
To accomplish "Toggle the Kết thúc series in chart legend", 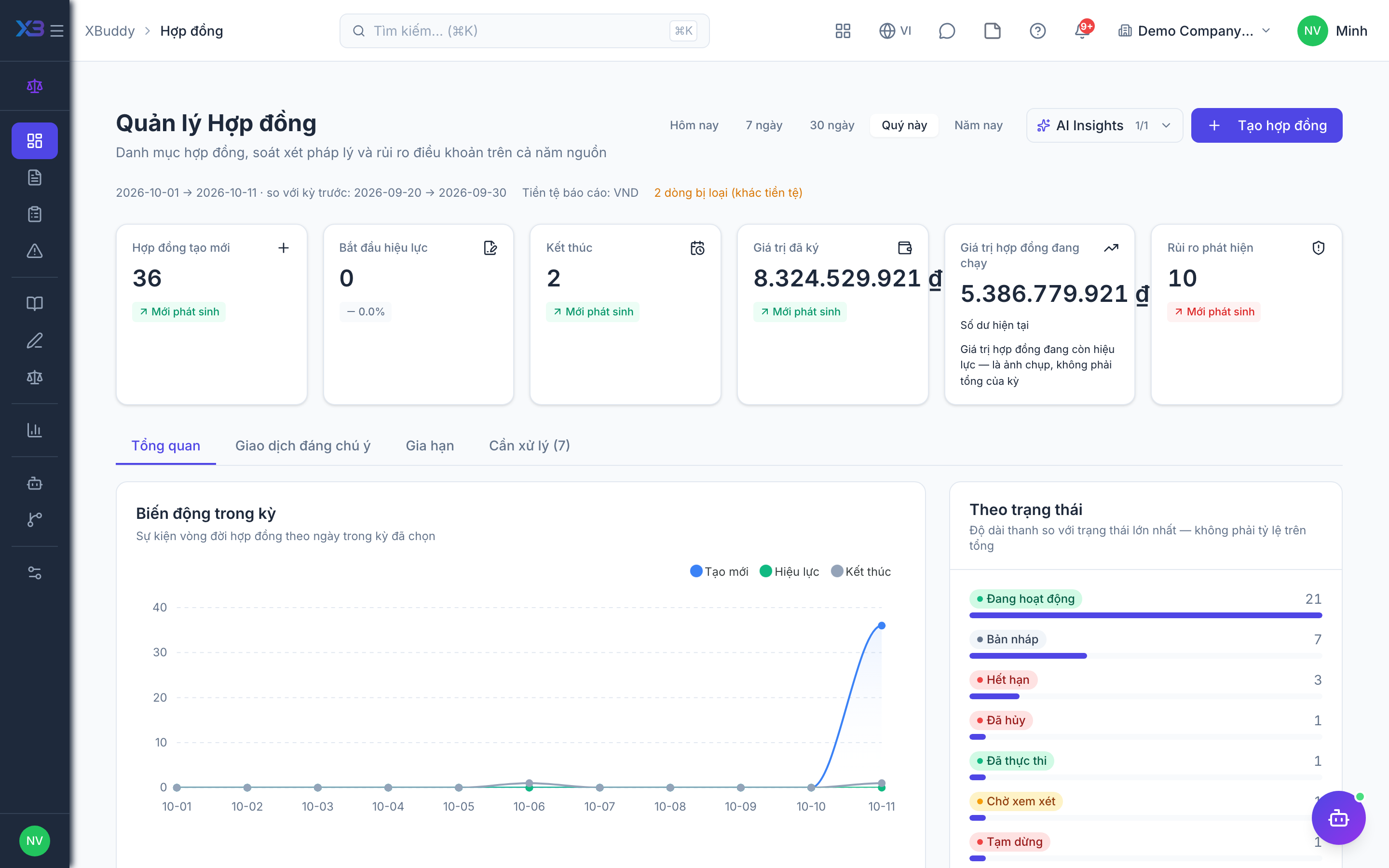I will 860,571.
